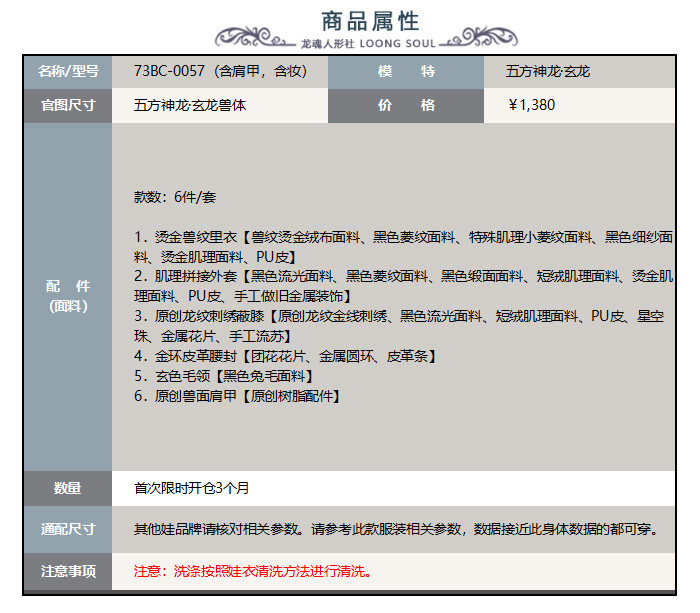Click item 6 原创兽面肩甲 line
This screenshot has width=700, height=613.
pos(237,396)
